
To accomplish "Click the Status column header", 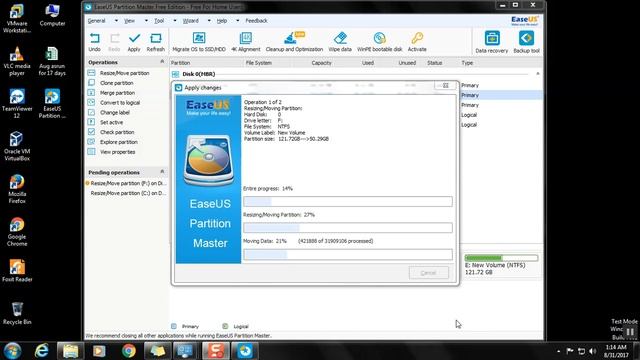I will coord(435,63).
